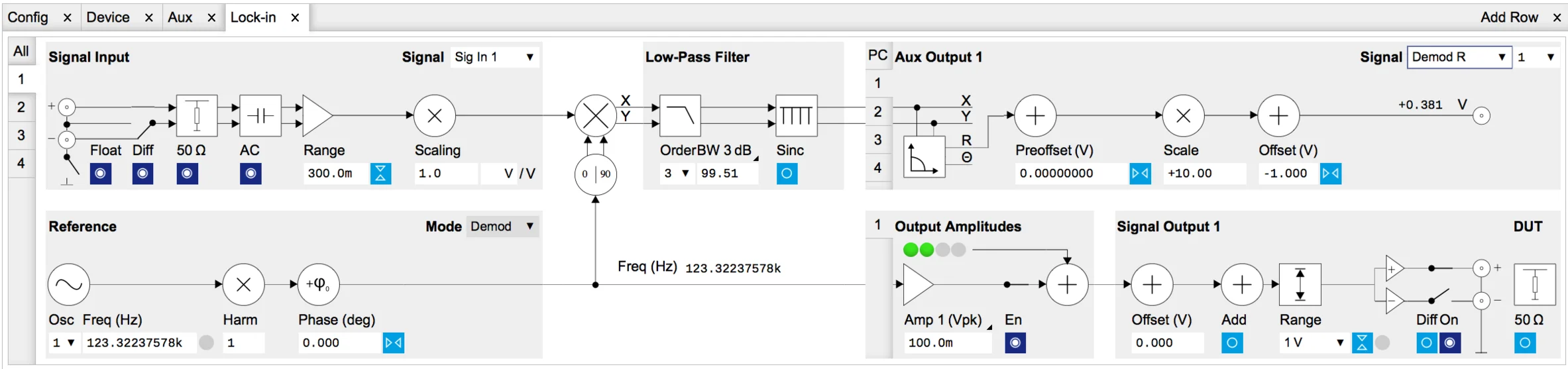Click the Signal Output Range block icon

click(x=1300, y=285)
